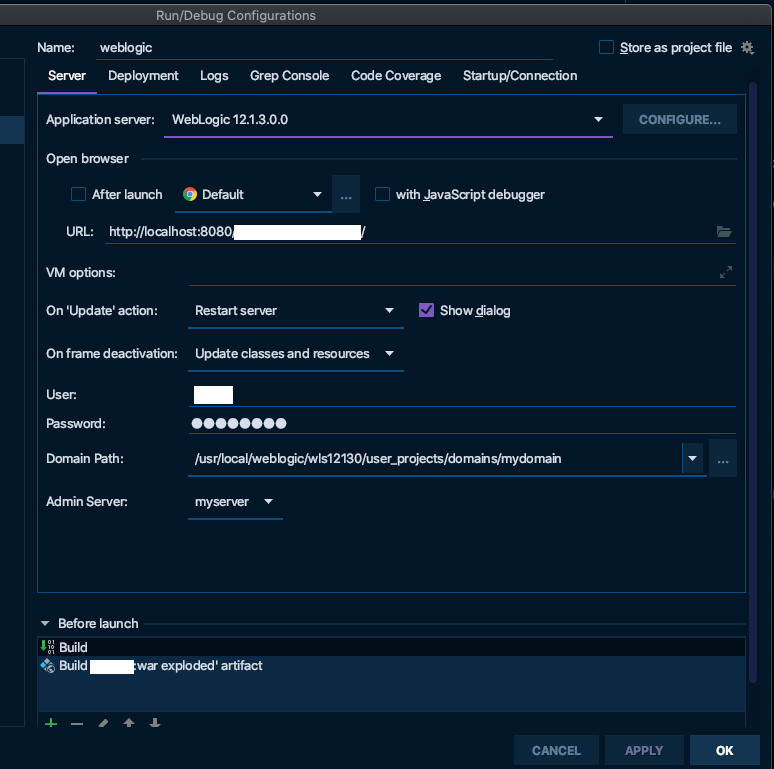Viewport: 774px width, 769px height.
Task: Enable Store as project file checkbox
Action: [606, 47]
